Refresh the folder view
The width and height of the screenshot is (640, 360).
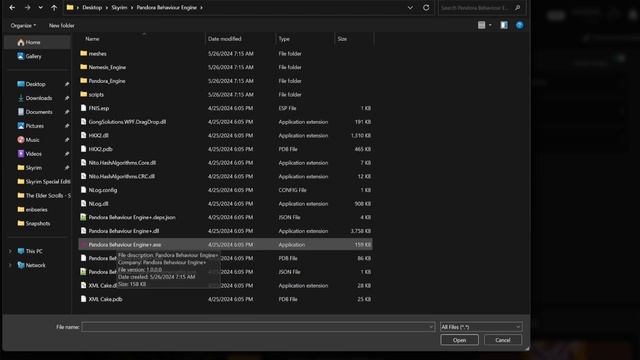[426, 8]
